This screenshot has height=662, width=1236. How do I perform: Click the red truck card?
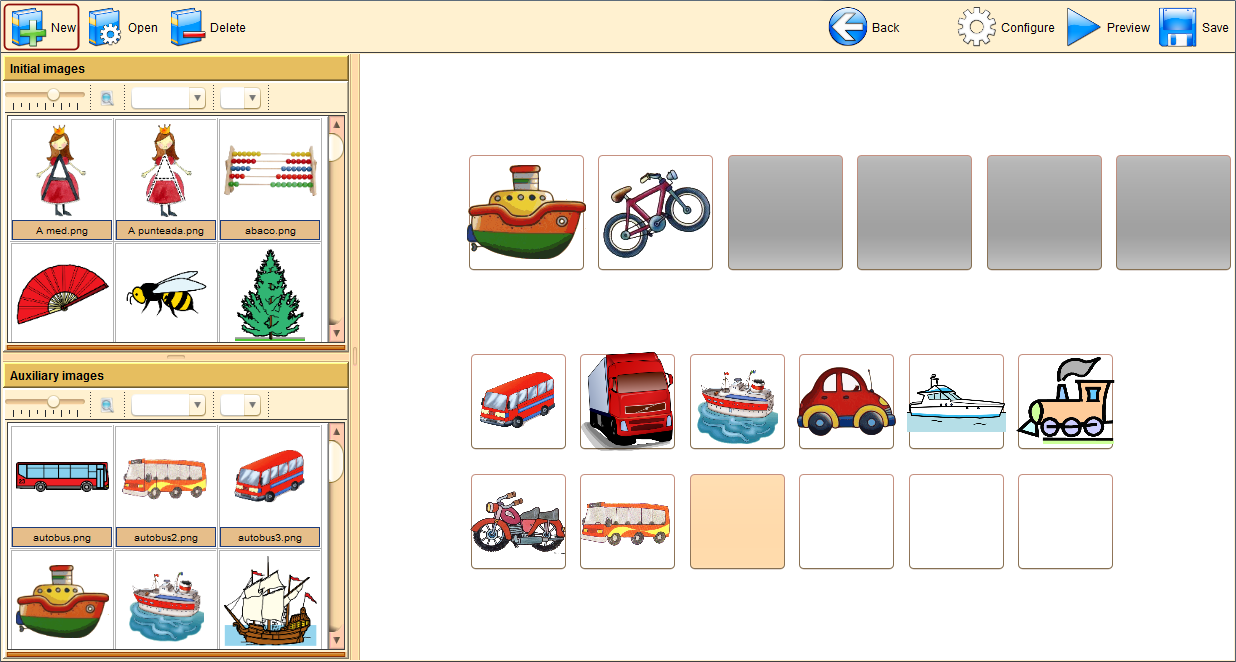(627, 401)
